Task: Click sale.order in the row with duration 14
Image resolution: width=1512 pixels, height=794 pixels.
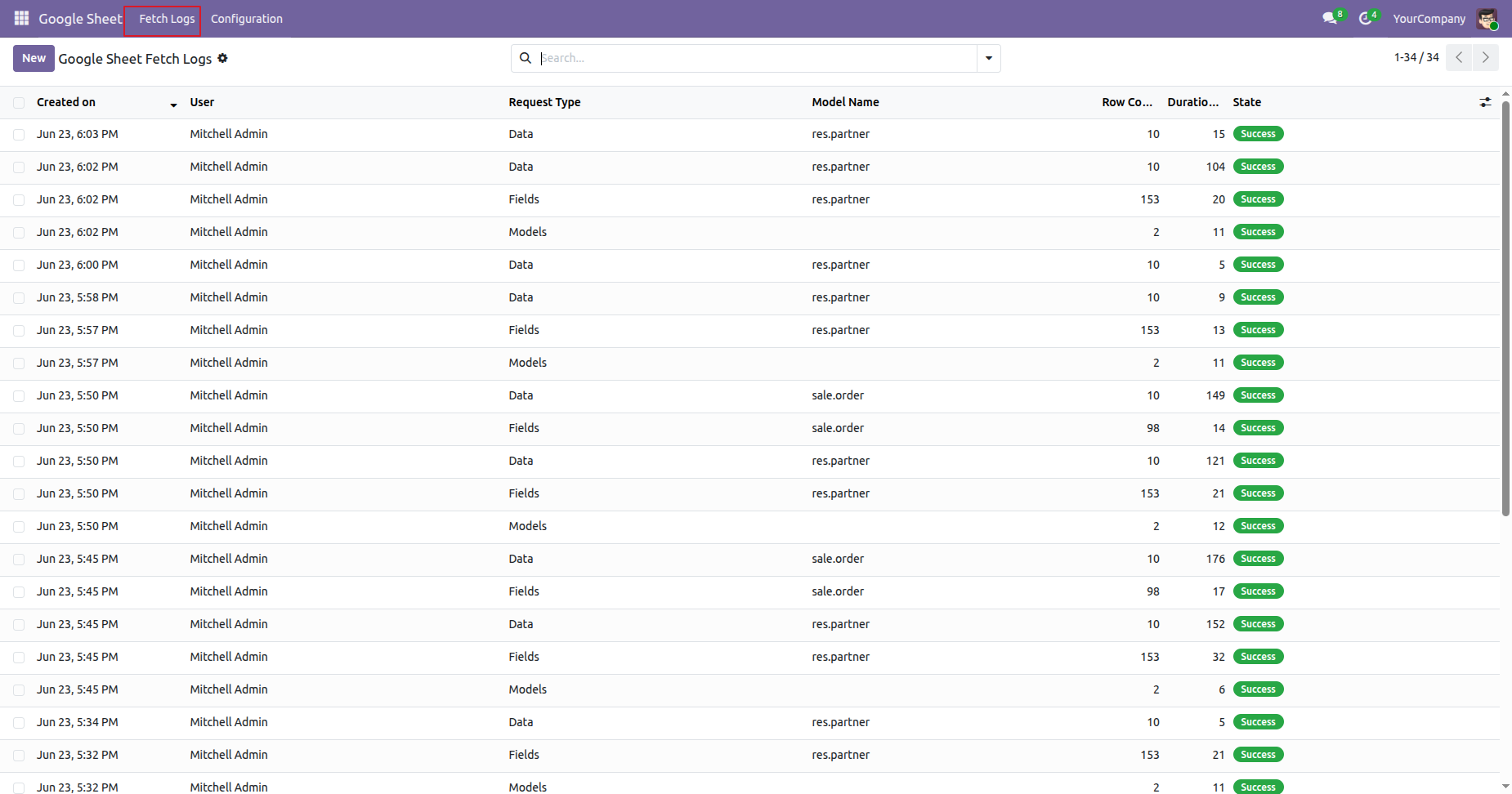Action: click(x=838, y=428)
